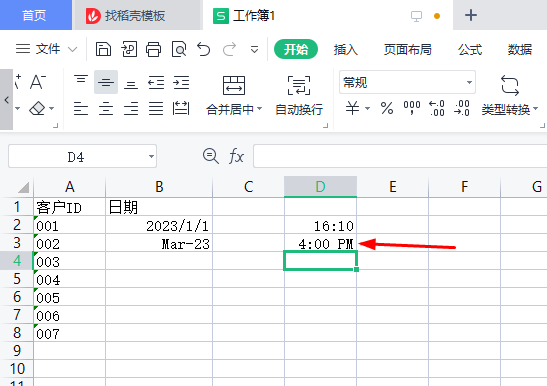Screen dimensions: 547x386
Task: Collapse ribbon scroll left arrow
Action: (x=6, y=100)
